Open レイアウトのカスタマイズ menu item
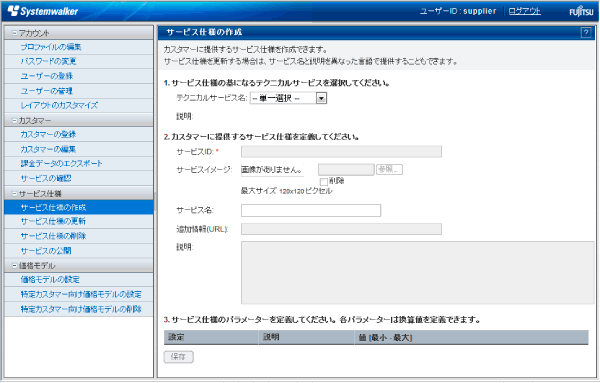The image size is (600, 383). [79, 105]
